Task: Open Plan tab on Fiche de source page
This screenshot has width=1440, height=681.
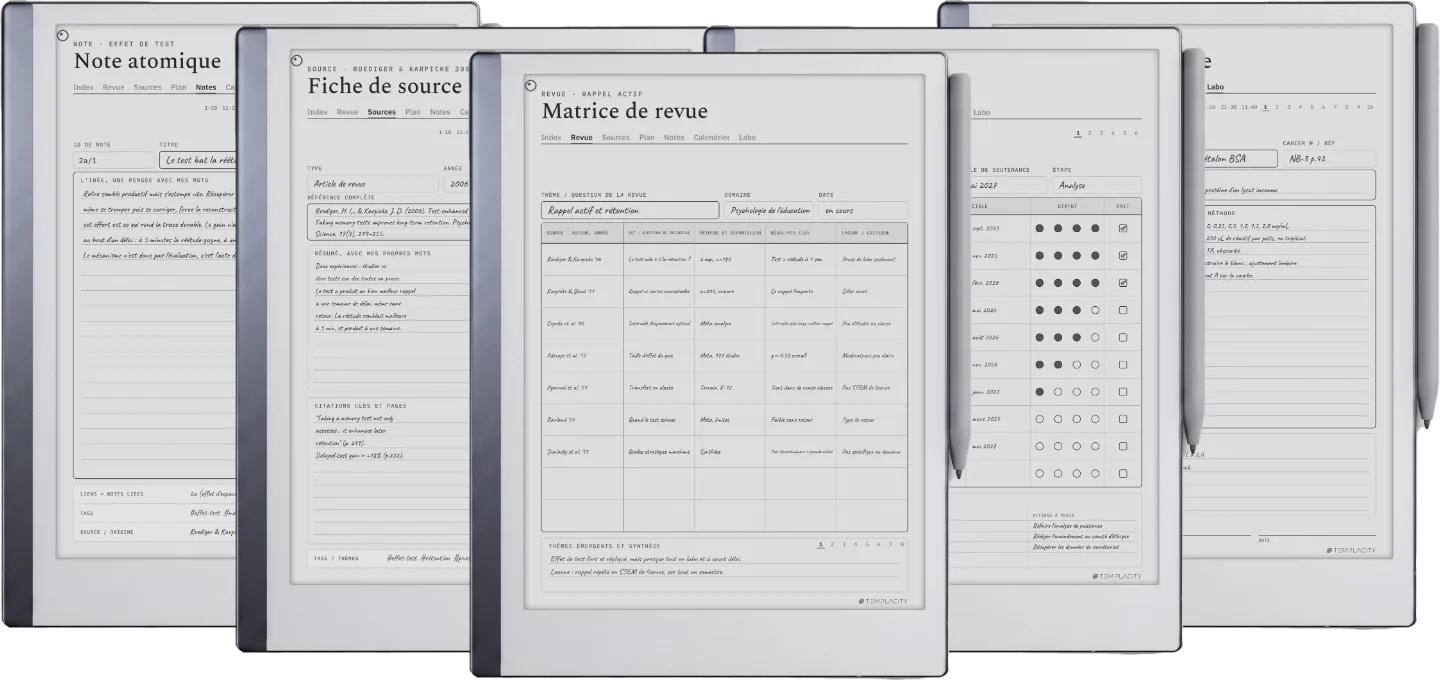Action: 413,112
